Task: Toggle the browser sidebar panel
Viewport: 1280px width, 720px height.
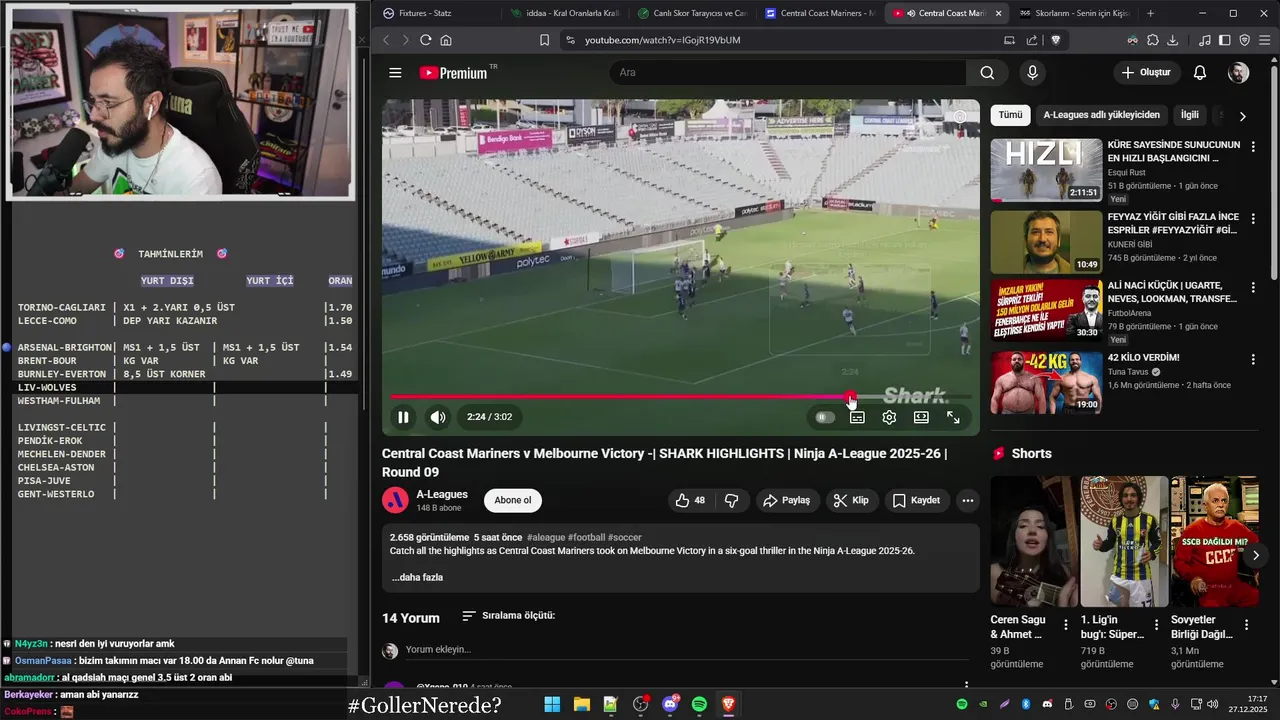Action: click(1226, 40)
